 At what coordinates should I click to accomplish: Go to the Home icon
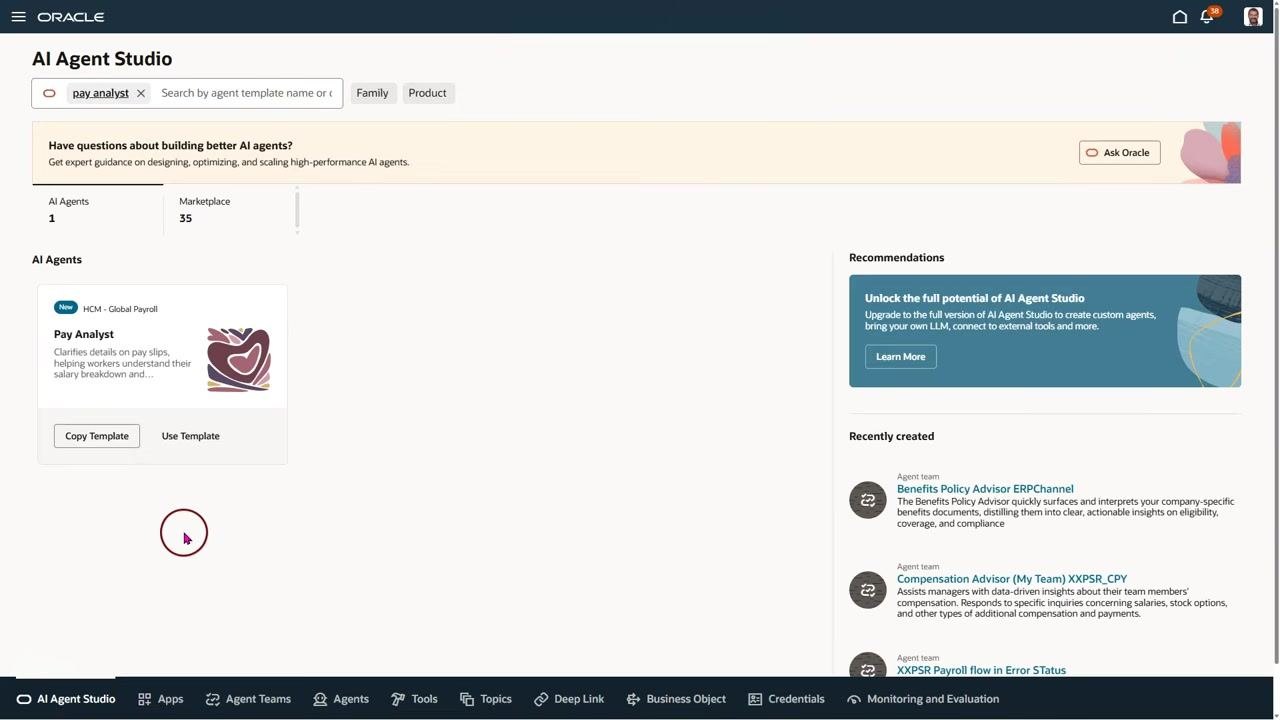click(1180, 17)
